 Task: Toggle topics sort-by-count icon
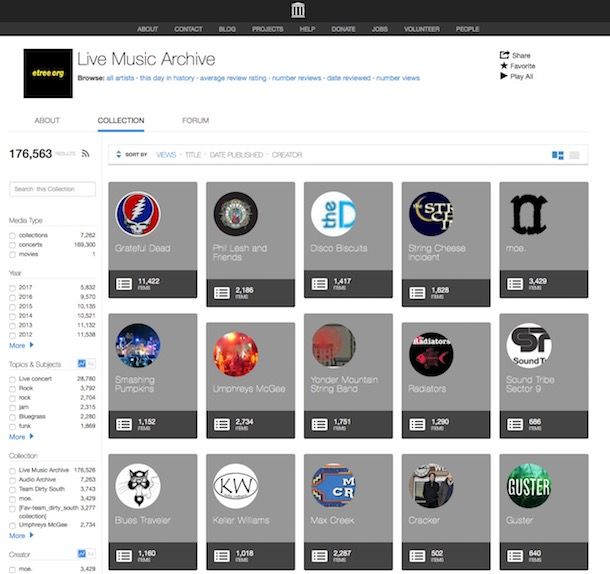tap(82, 364)
